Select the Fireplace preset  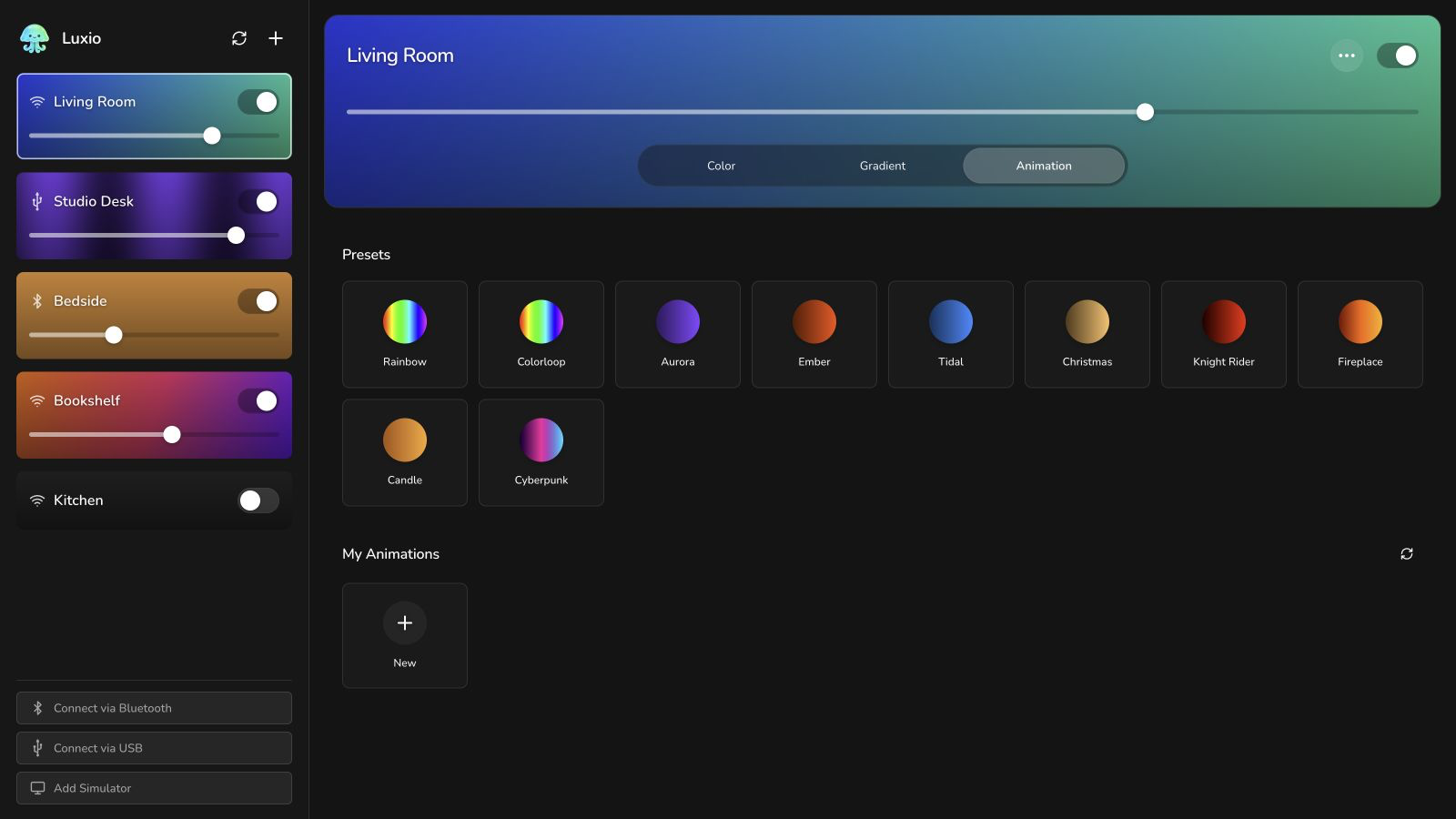click(1360, 334)
